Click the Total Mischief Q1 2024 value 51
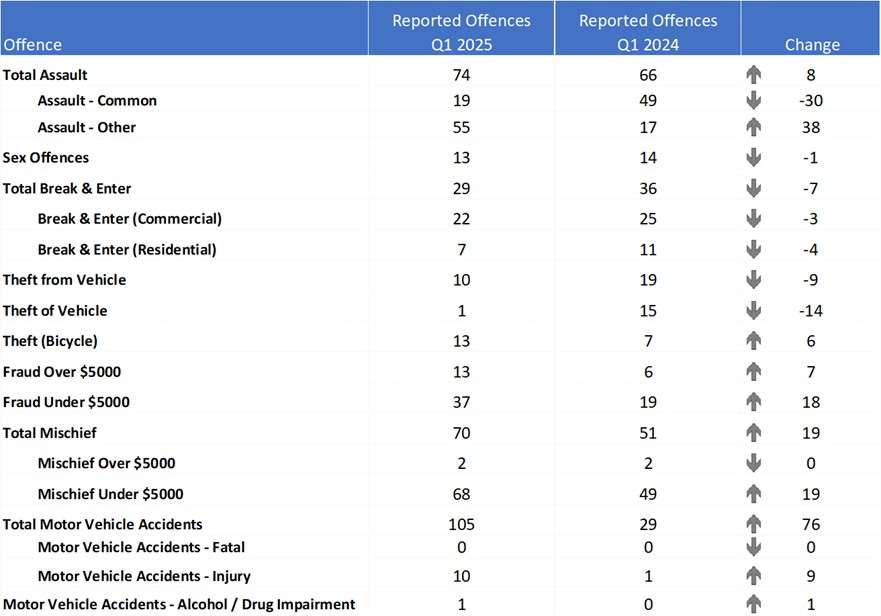Viewport: 881px width, 616px height. [648, 433]
